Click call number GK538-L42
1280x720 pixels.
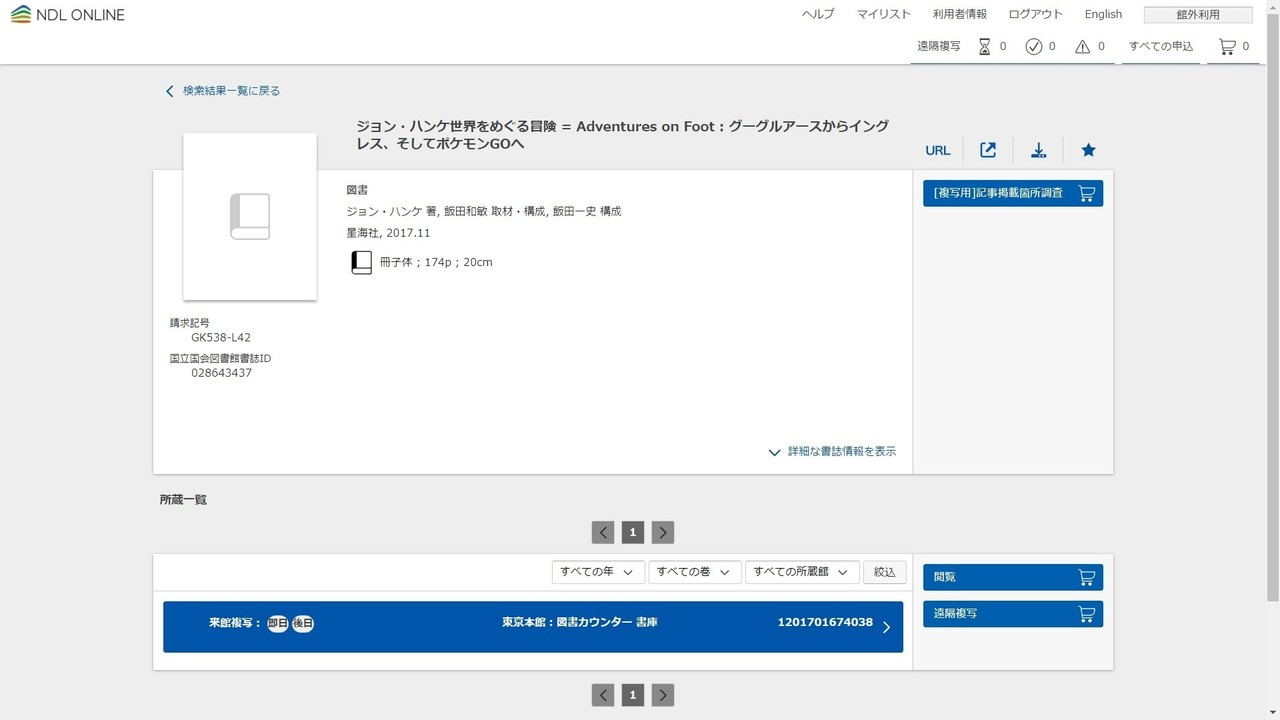pos(221,338)
